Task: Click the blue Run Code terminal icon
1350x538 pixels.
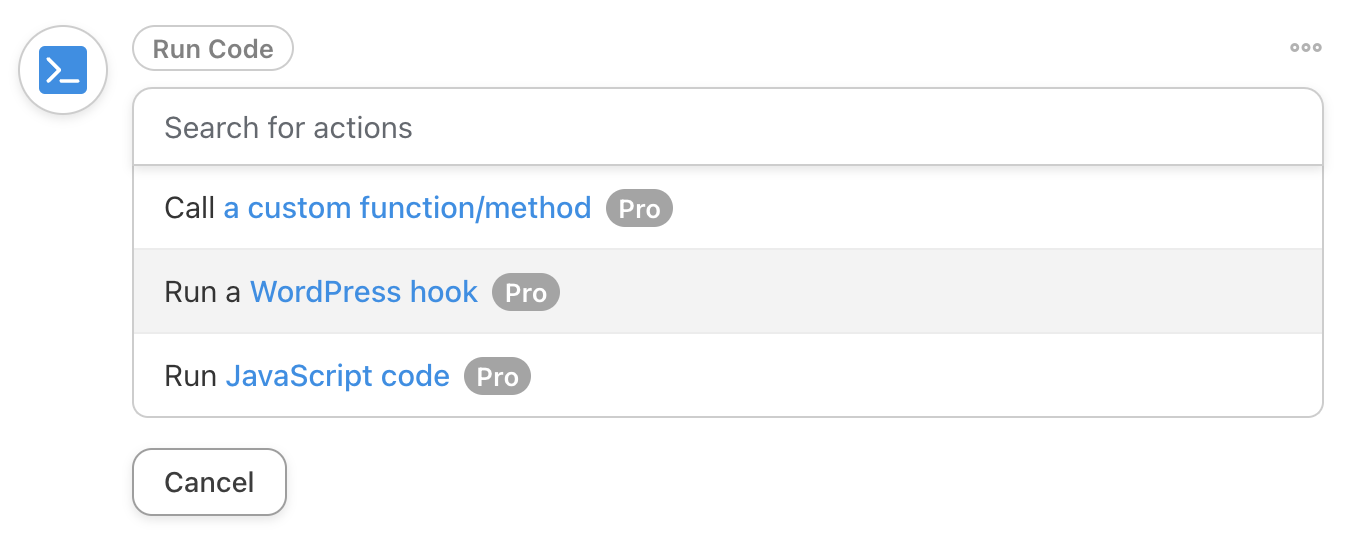Action: [x=63, y=70]
